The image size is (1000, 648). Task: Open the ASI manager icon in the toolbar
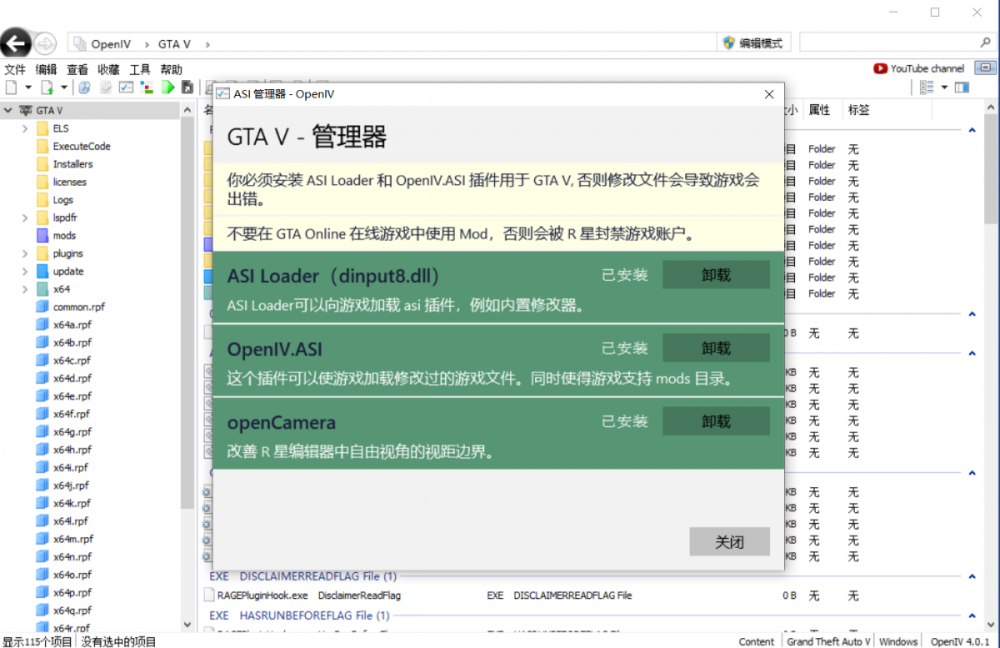[x=125, y=87]
